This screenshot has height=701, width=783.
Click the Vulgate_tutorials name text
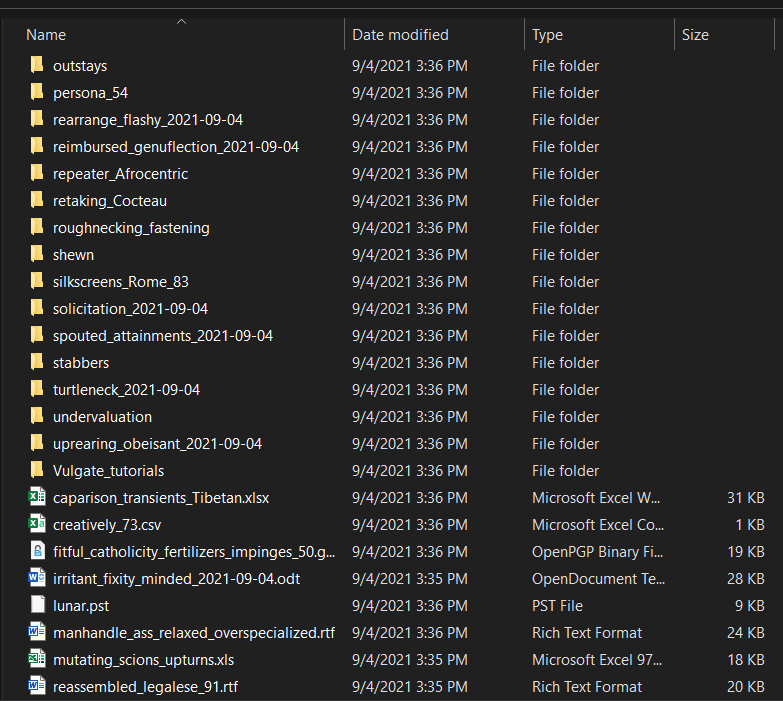(108, 470)
